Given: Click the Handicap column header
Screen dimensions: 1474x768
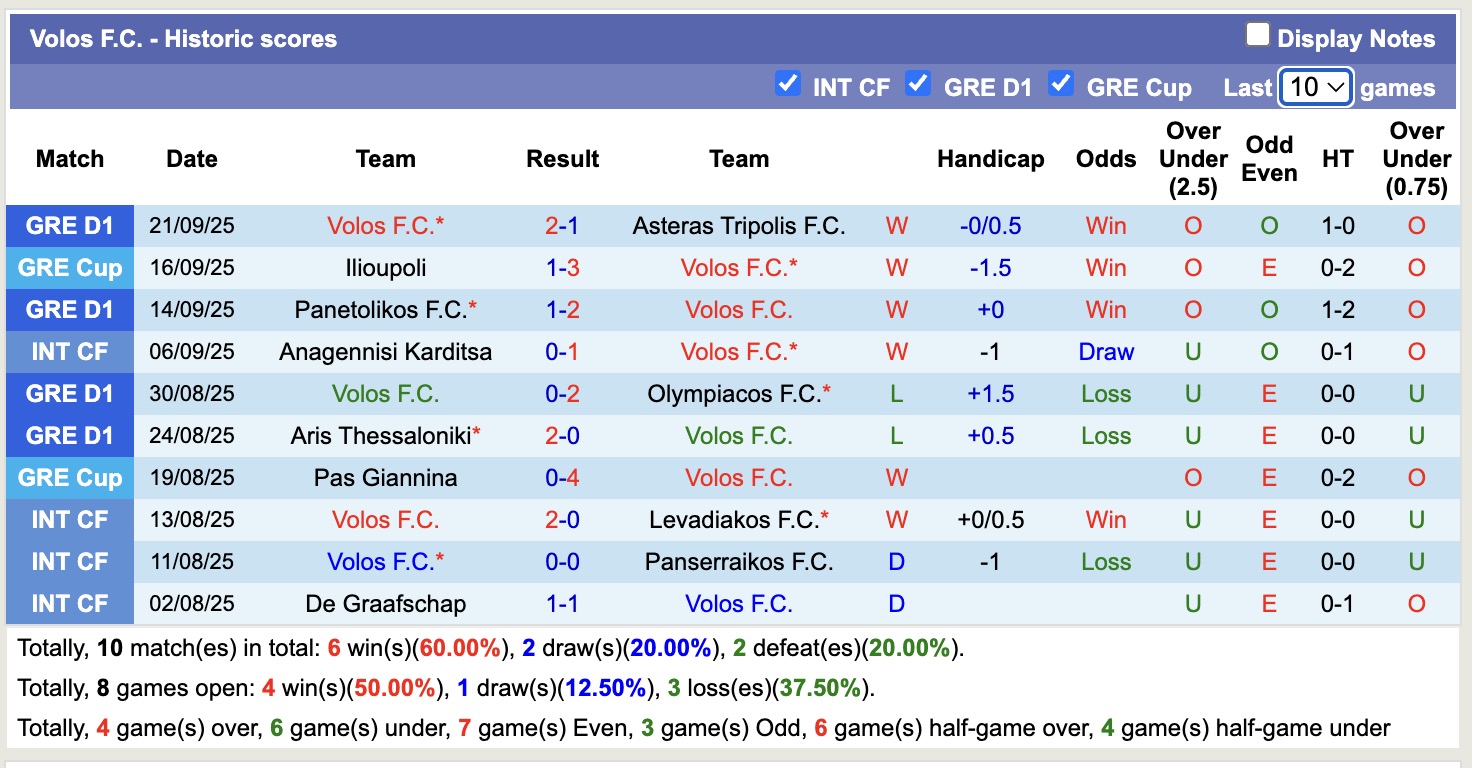Looking at the screenshot, I should (x=990, y=158).
